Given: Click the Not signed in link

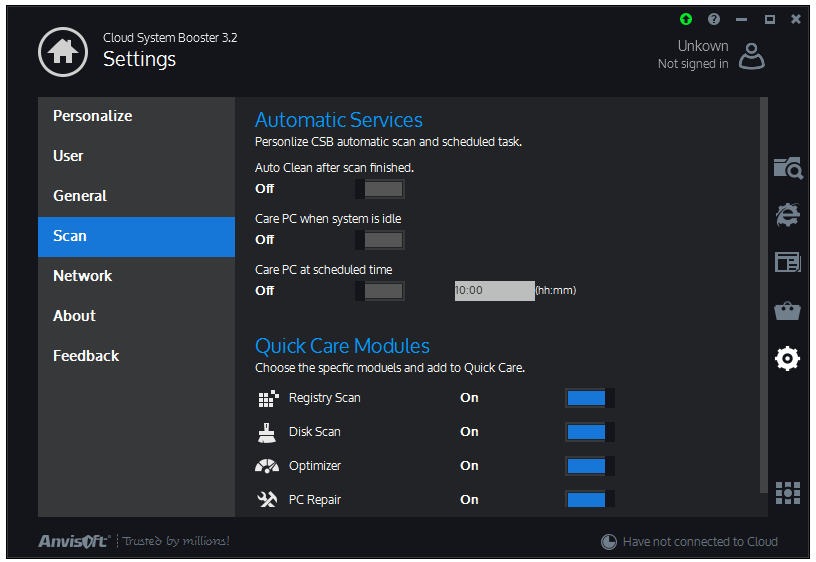Looking at the screenshot, I should pos(693,64).
